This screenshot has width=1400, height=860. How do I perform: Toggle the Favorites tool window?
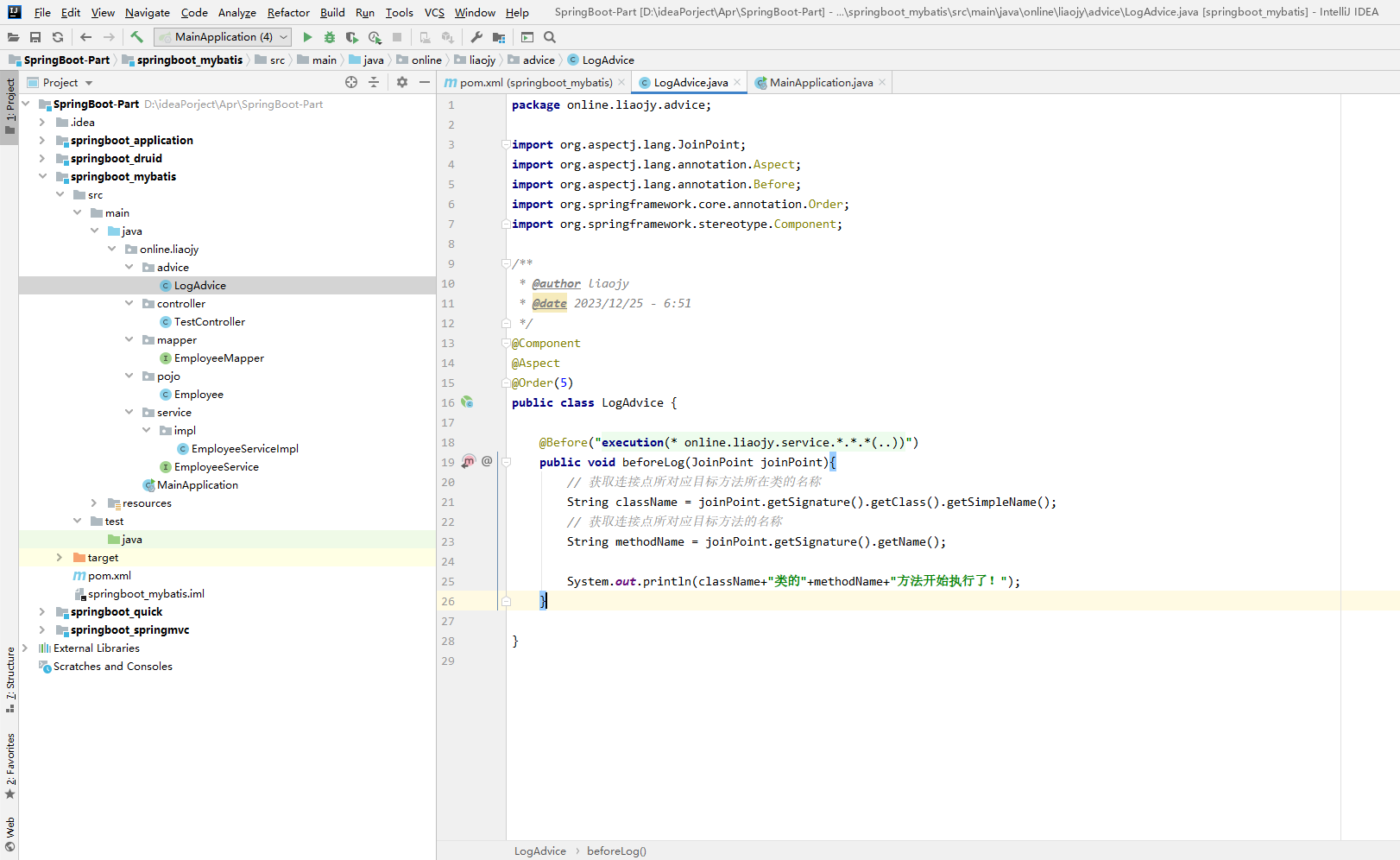9,765
